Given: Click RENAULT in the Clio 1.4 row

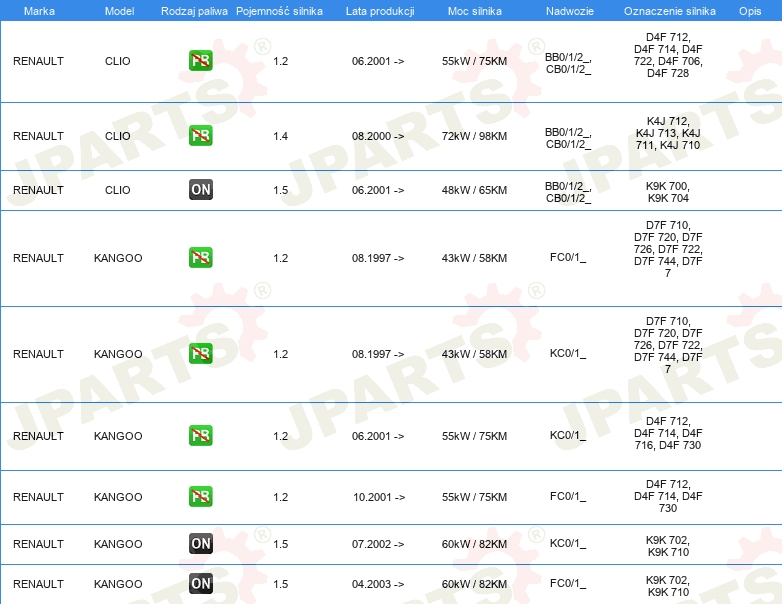Looking at the screenshot, I should (38, 136).
